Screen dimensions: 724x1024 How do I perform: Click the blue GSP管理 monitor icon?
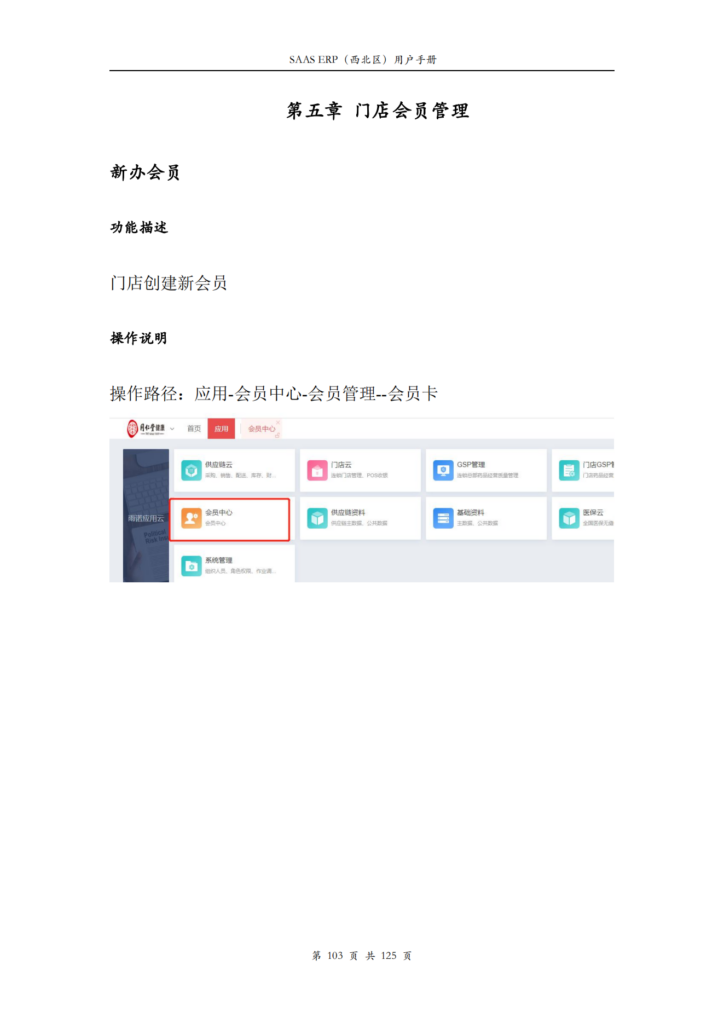(x=443, y=470)
